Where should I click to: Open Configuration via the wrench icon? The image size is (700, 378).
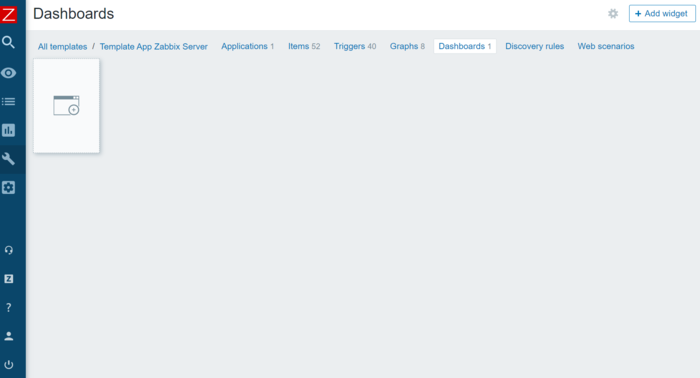pos(8,159)
